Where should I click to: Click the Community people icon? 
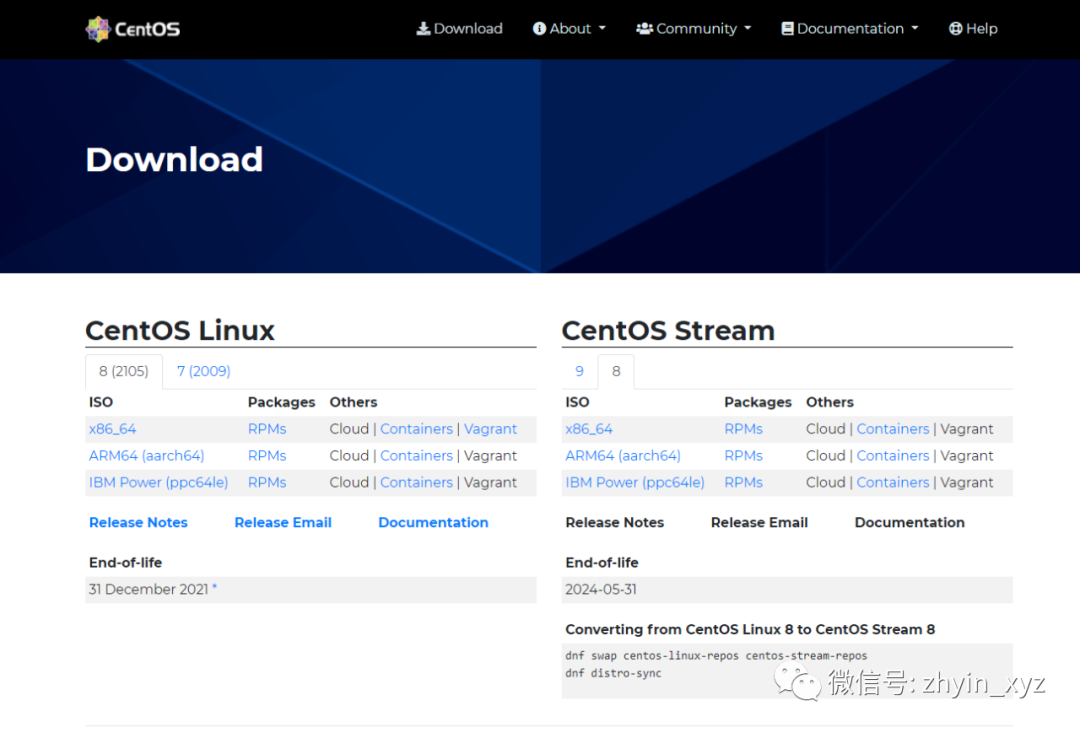[x=644, y=29]
